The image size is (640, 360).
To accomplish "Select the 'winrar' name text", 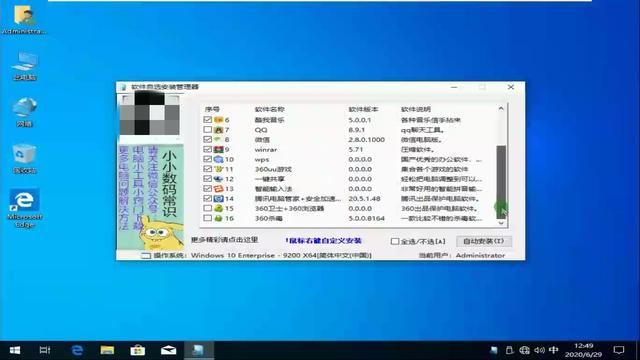I will click(266, 149).
